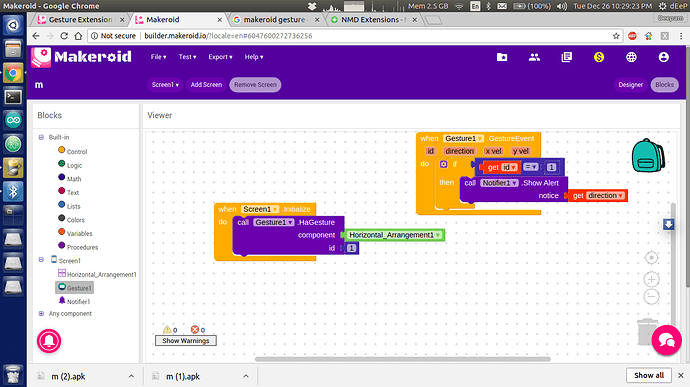Open the projects folder icon in header
Screen dimensions: 690x387
tap(502, 57)
